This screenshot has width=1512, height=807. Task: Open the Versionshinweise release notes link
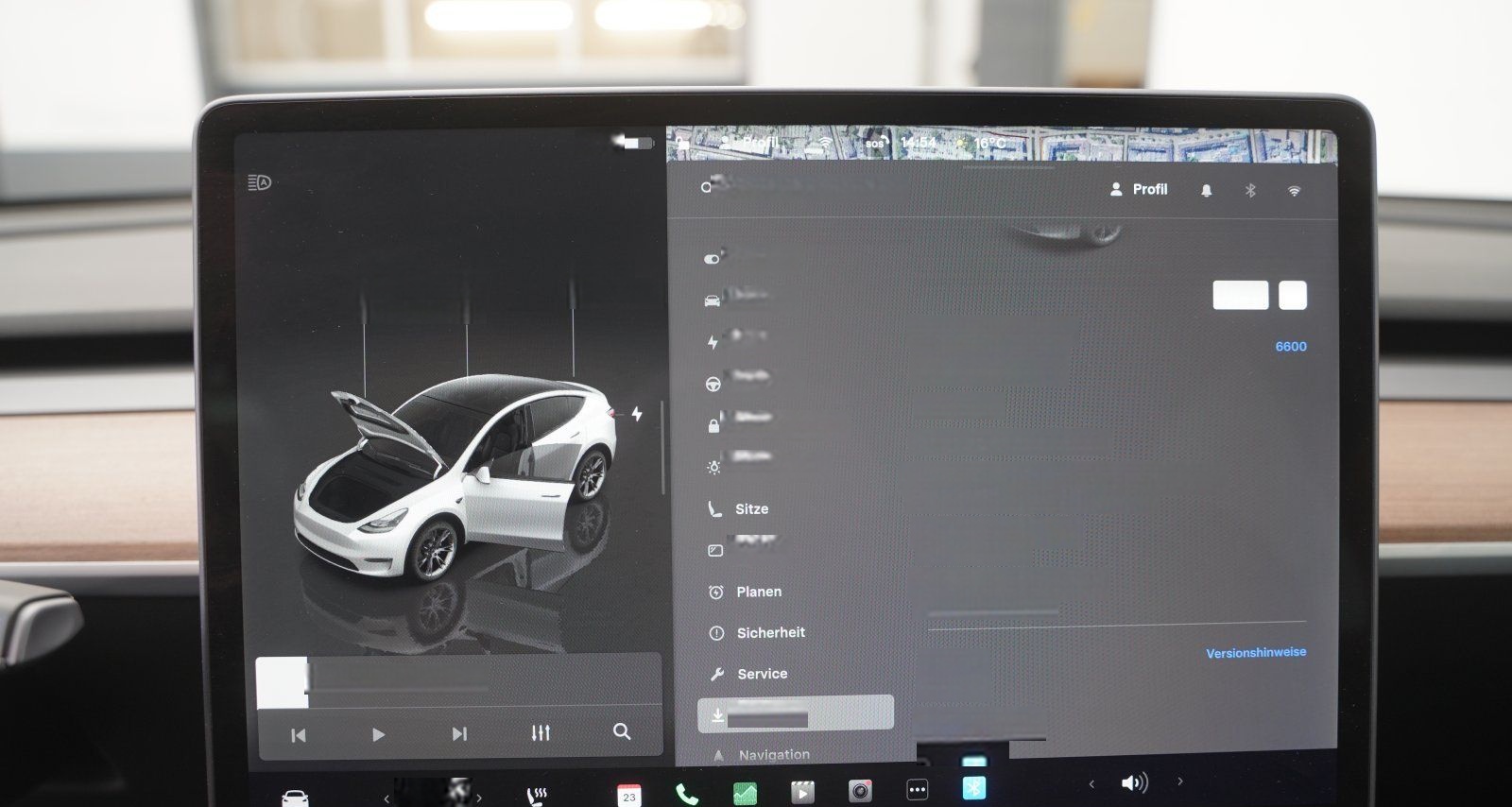[x=1256, y=653]
